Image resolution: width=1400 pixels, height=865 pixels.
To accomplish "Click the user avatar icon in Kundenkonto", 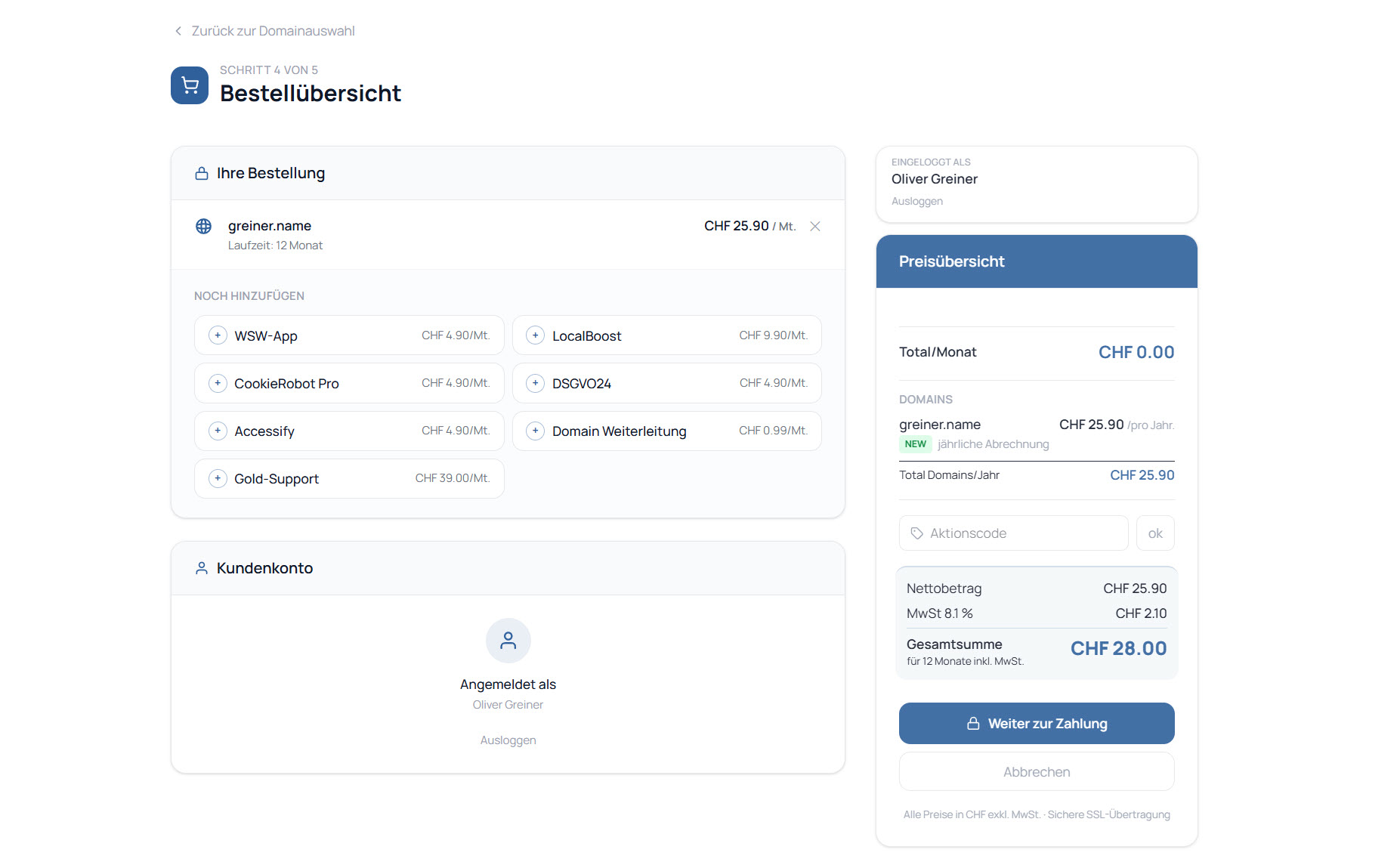I will (508, 641).
